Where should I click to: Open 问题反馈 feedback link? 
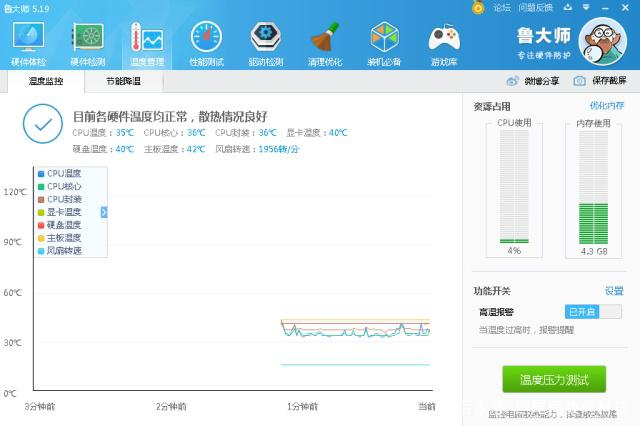click(536, 8)
